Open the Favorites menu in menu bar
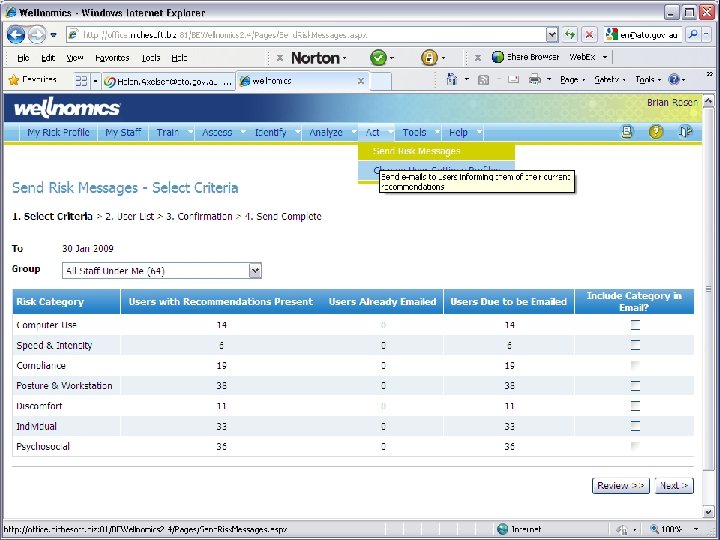The image size is (720, 540). (112, 58)
